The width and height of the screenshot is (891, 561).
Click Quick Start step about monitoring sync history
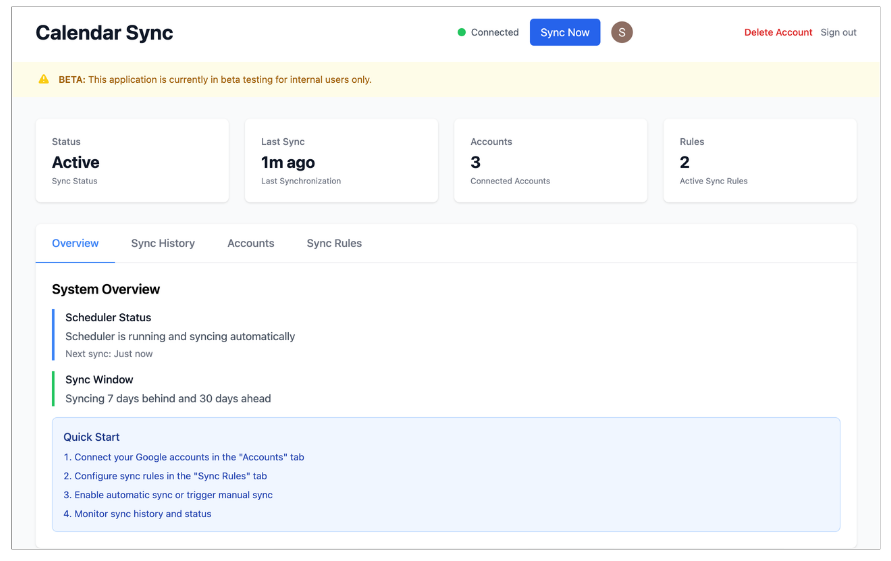(137, 514)
